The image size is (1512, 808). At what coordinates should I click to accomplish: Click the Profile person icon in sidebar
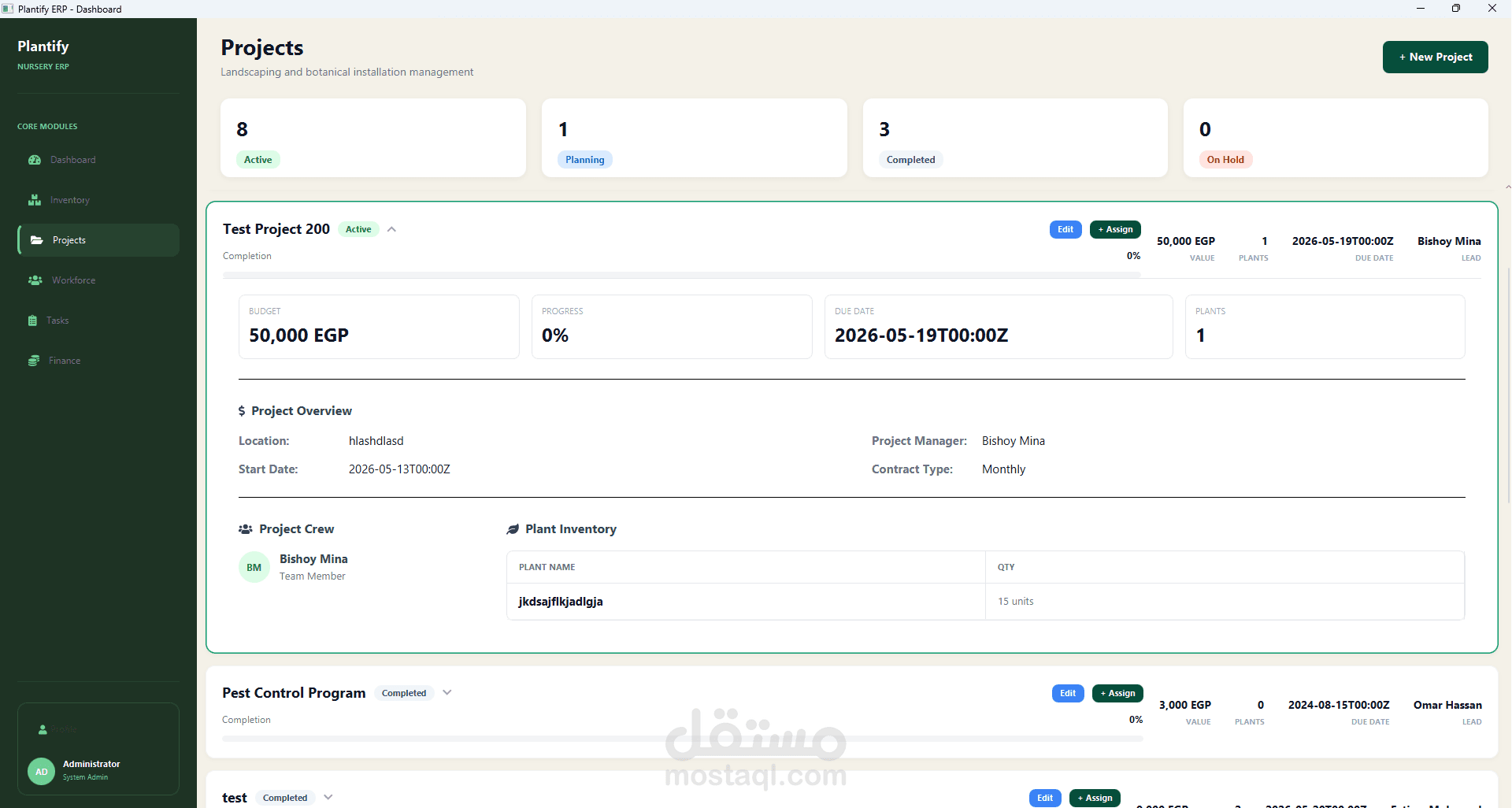point(43,730)
